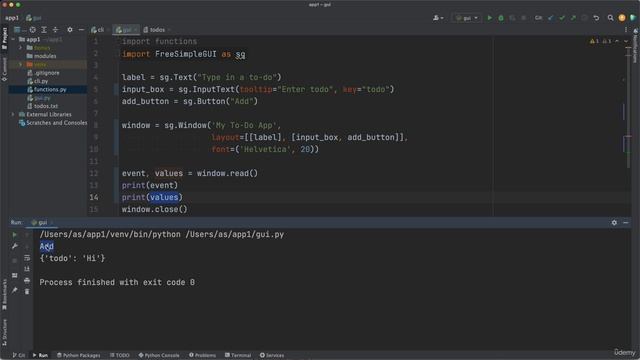Click Expand All in Project panel toolbar
Image resolution: width=640 pixels, height=360 pixels.
tap(44, 30)
